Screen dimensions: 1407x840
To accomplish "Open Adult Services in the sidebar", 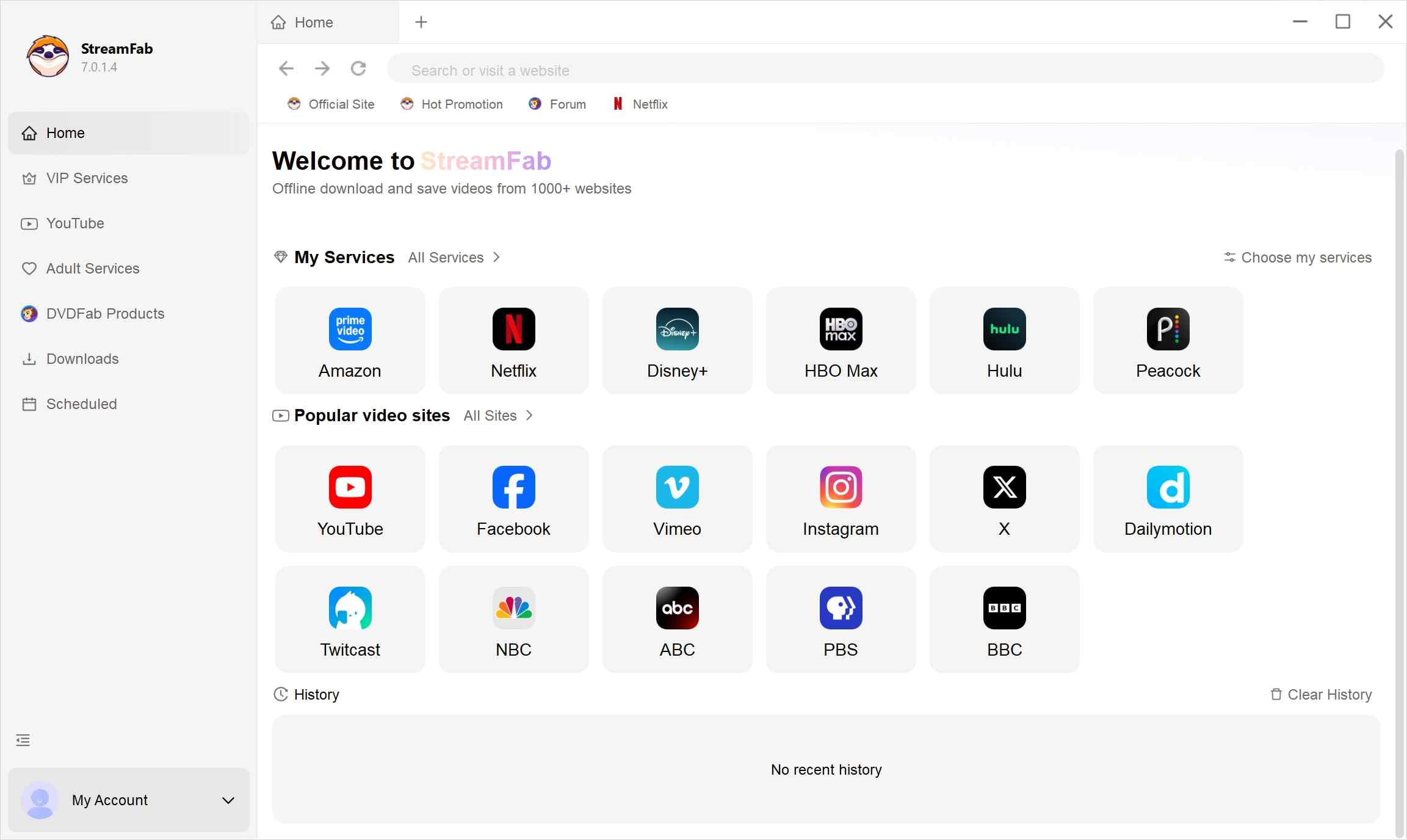I will (92, 268).
